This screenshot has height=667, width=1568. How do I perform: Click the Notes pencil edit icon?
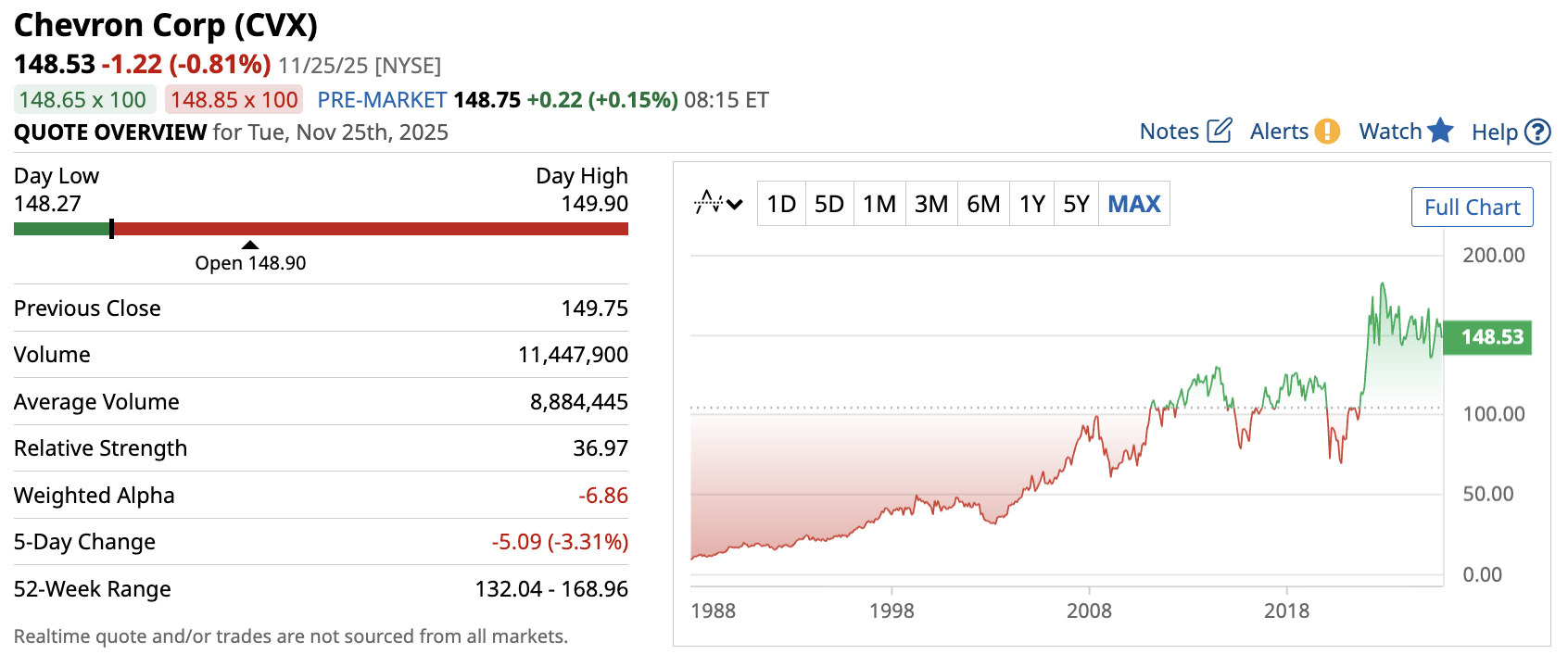pos(1220,131)
